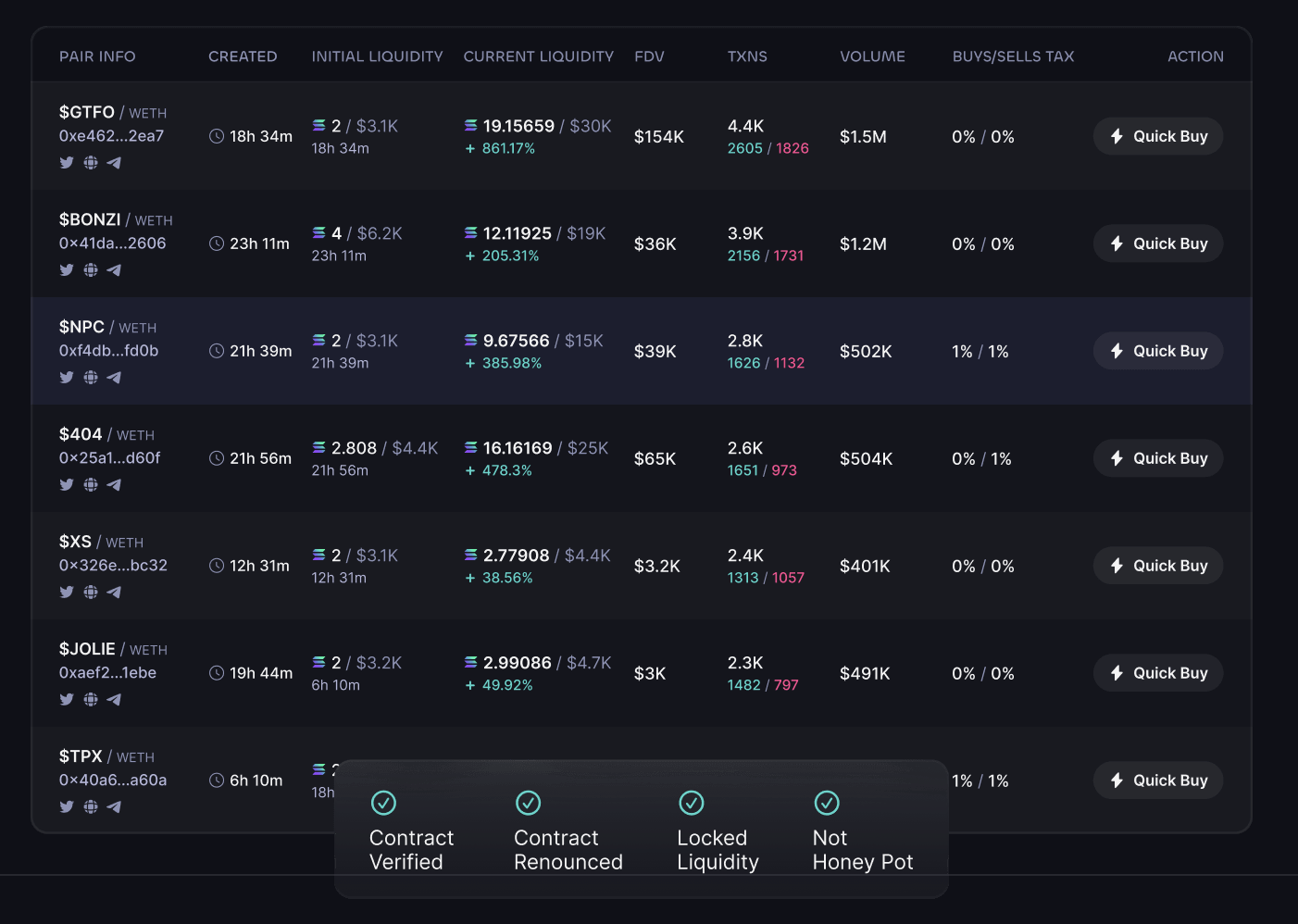Click the clock icon beside 18h 34m
The height and width of the screenshot is (924, 1298).
217,136
